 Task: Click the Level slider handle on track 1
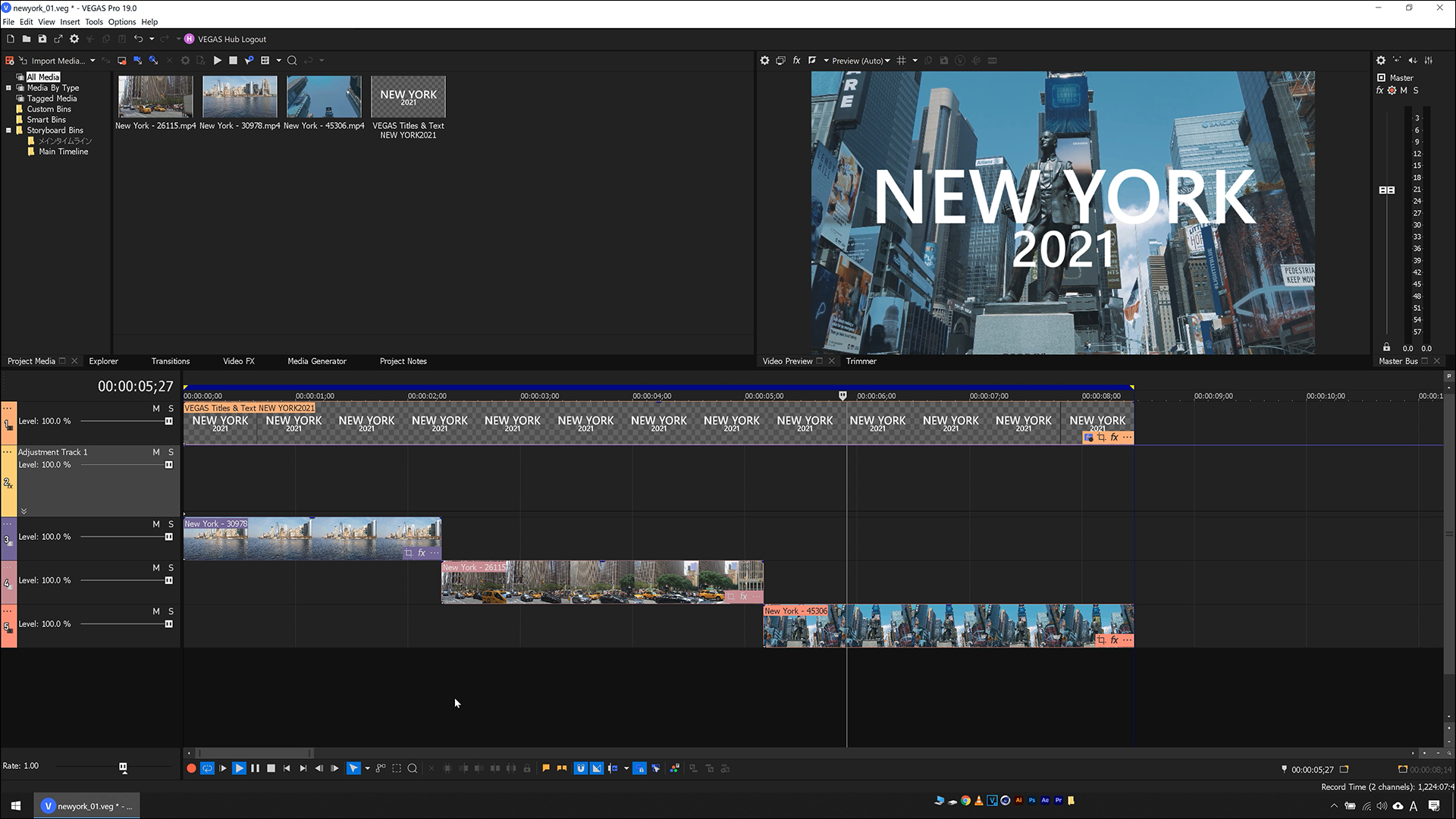(168, 421)
